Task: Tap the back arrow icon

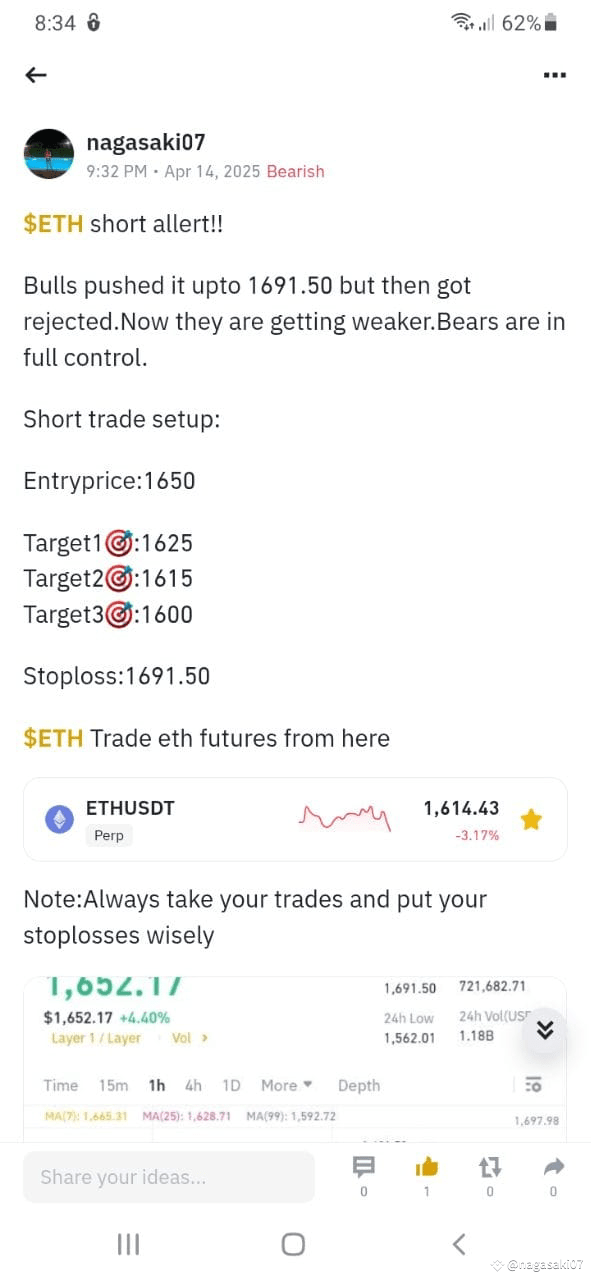Action: point(36,75)
